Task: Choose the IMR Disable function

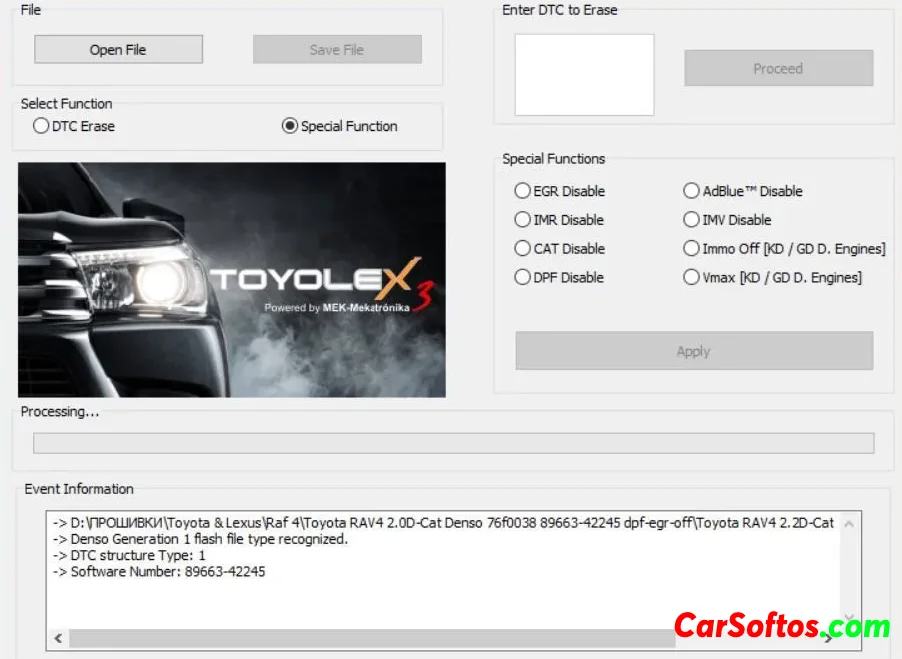Action: click(x=523, y=220)
